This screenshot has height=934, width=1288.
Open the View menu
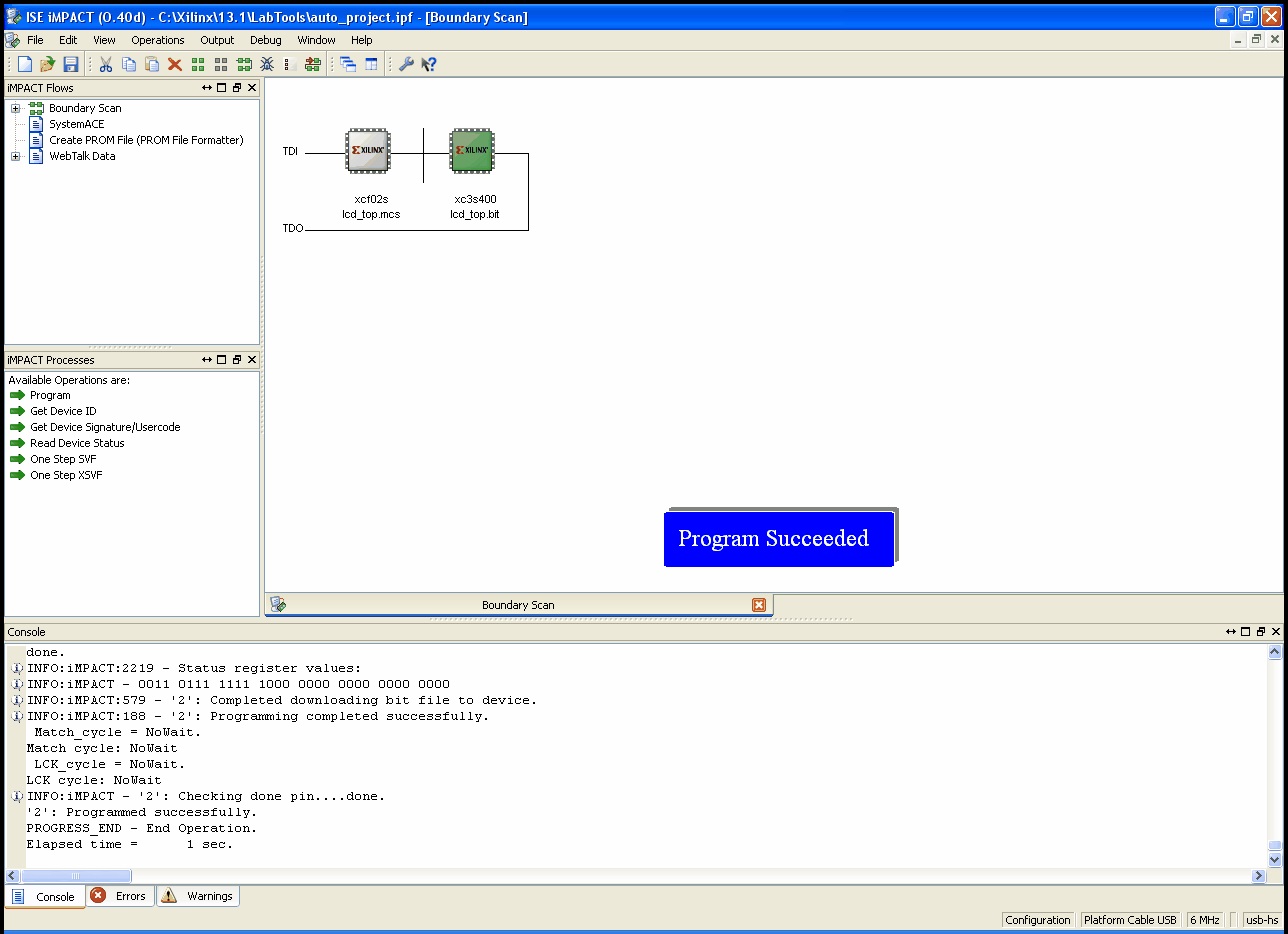104,40
